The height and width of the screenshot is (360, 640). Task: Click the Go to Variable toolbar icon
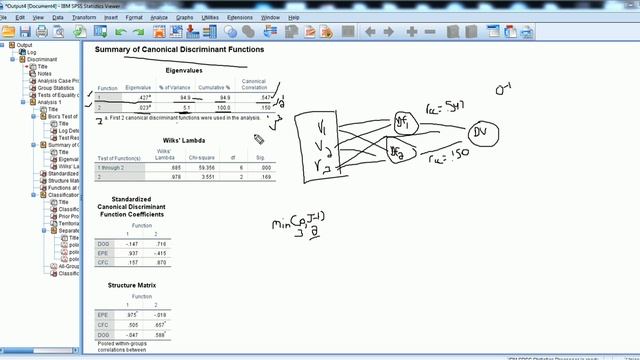click(193, 31)
